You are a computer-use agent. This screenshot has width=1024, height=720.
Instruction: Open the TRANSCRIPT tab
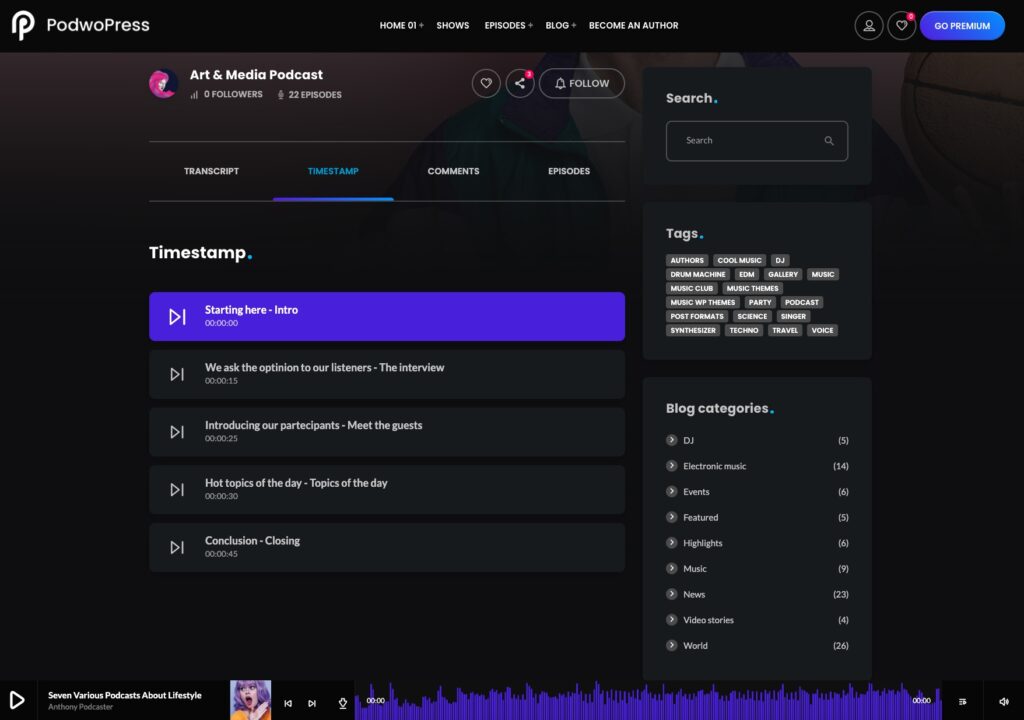[x=211, y=171]
